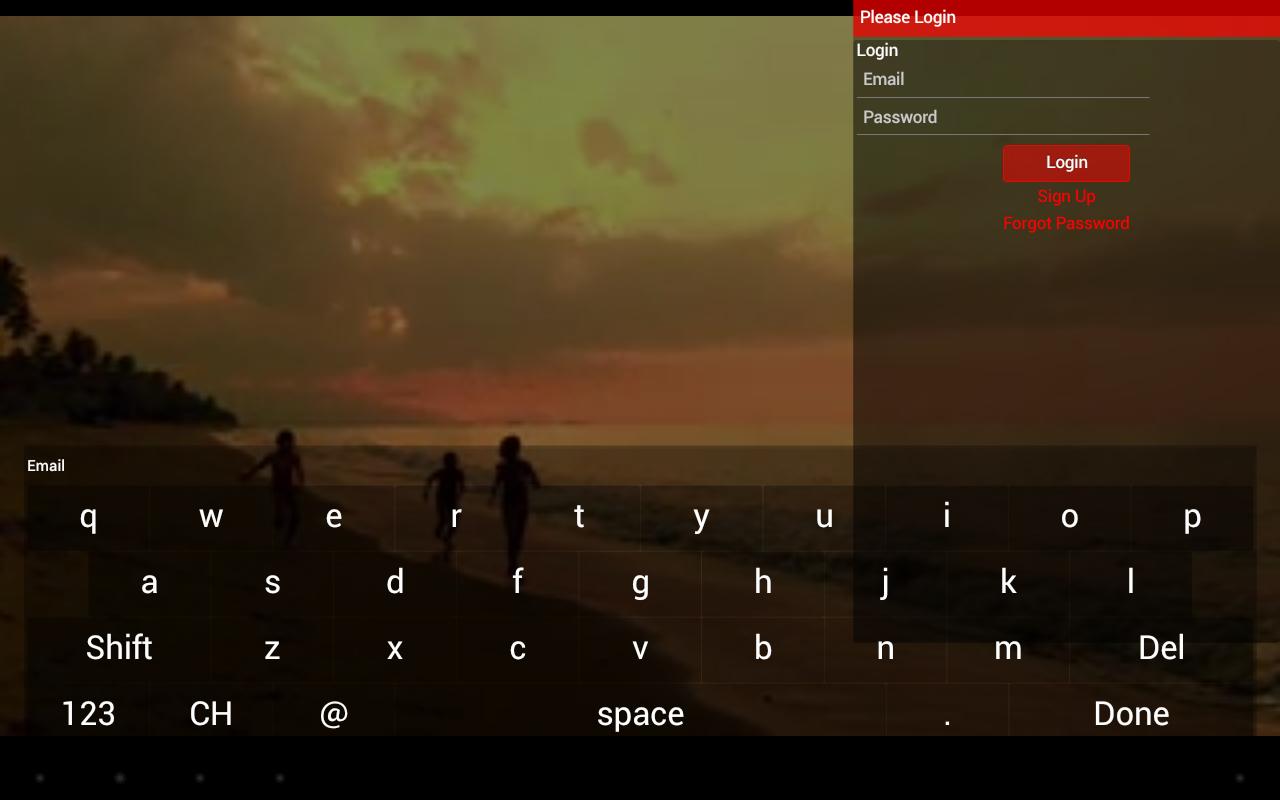Tap the d key on the keyboard
The height and width of the screenshot is (800, 1280).
tap(395, 582)
